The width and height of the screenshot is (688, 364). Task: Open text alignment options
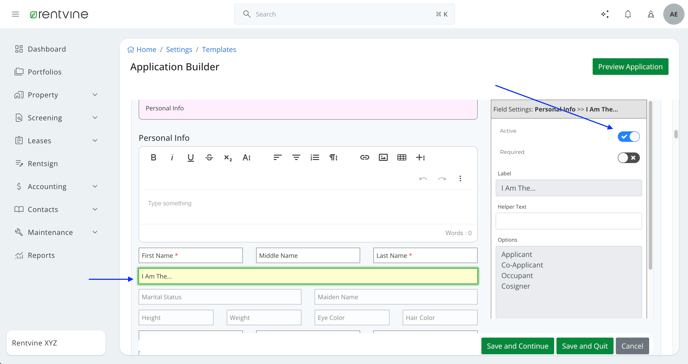pyautogui.click(x=277, y=157)
